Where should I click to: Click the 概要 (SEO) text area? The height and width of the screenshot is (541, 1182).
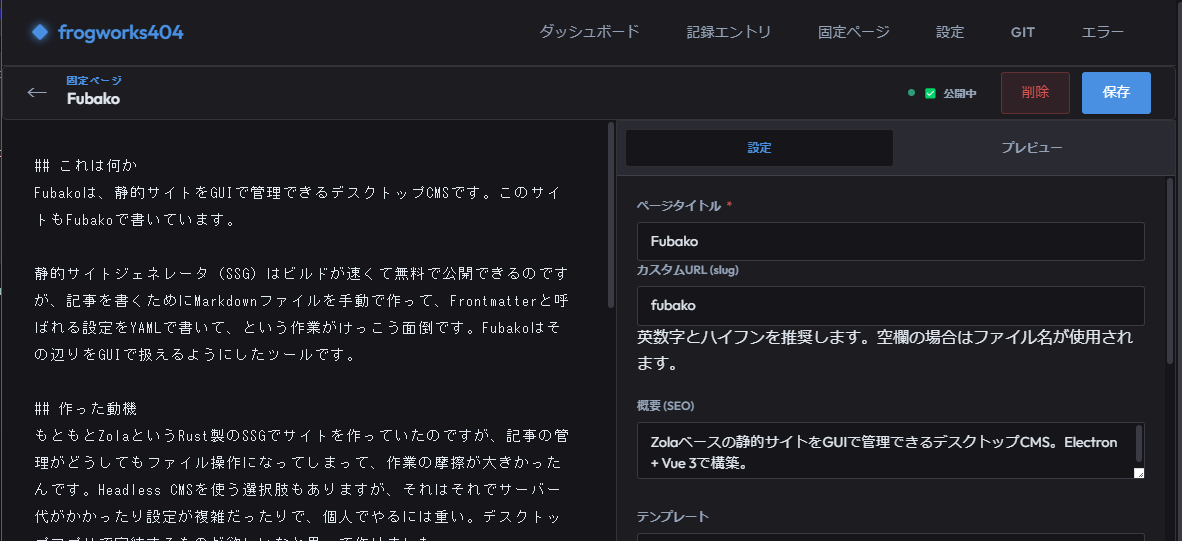890,451
